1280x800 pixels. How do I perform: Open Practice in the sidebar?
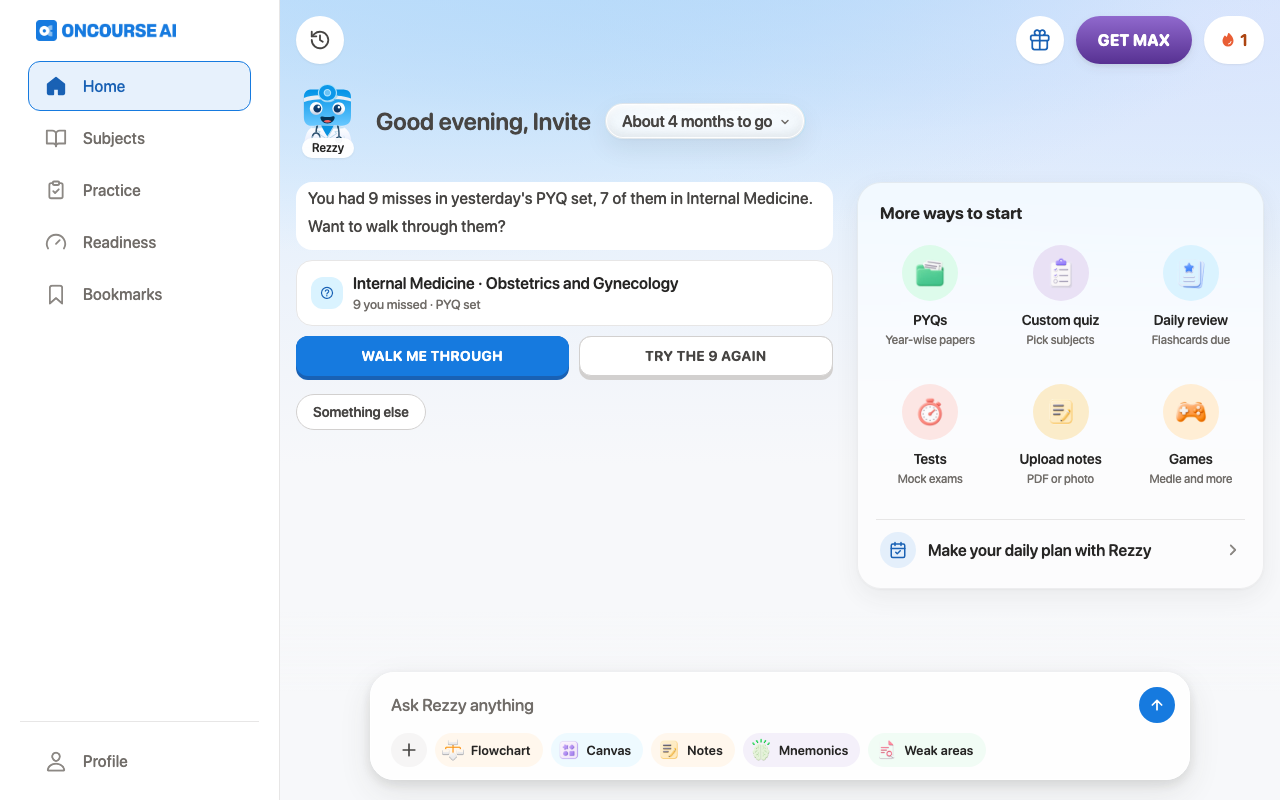point(139,190)
